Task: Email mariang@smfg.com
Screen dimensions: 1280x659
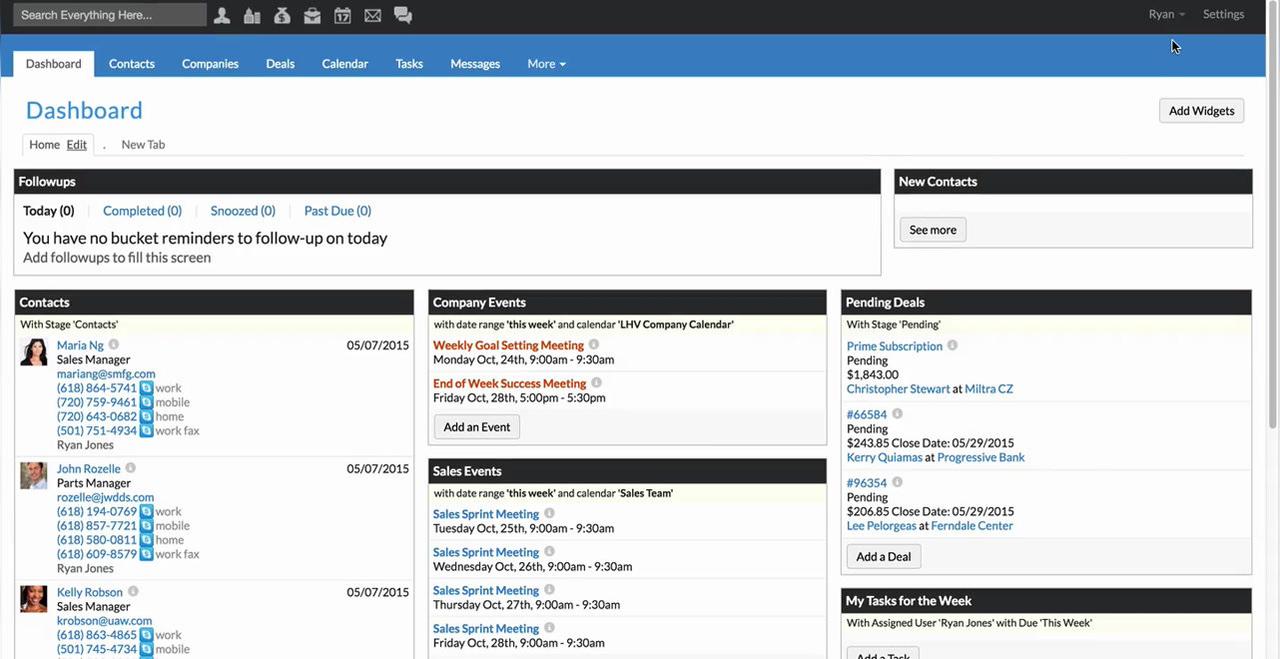Action: [106, 374]
